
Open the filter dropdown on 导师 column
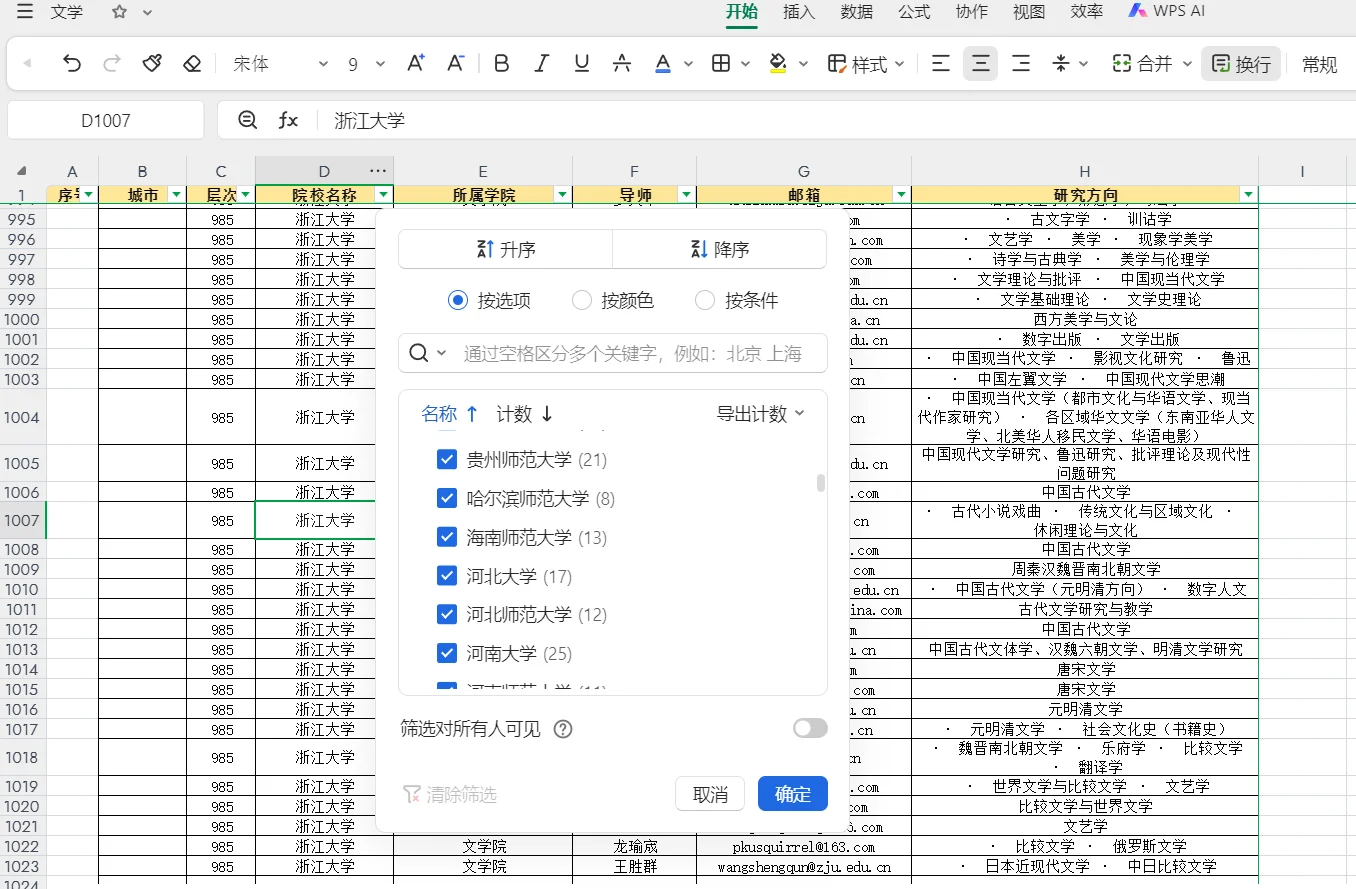(686, 195)
